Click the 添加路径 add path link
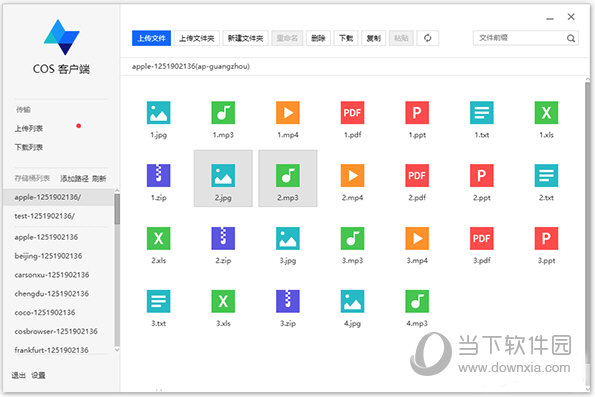Viewport: 595px width, 397px height. [x=74, y=178]
